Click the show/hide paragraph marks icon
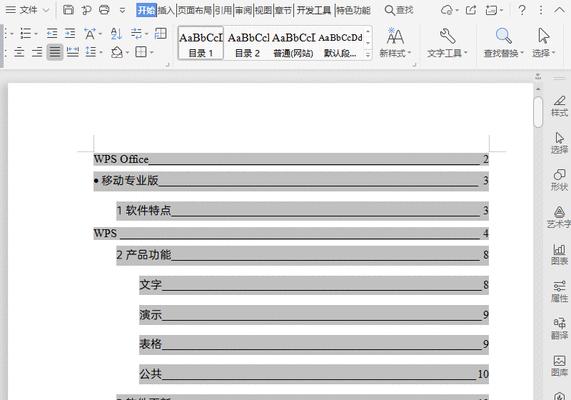571x400 pixels. 137,34
